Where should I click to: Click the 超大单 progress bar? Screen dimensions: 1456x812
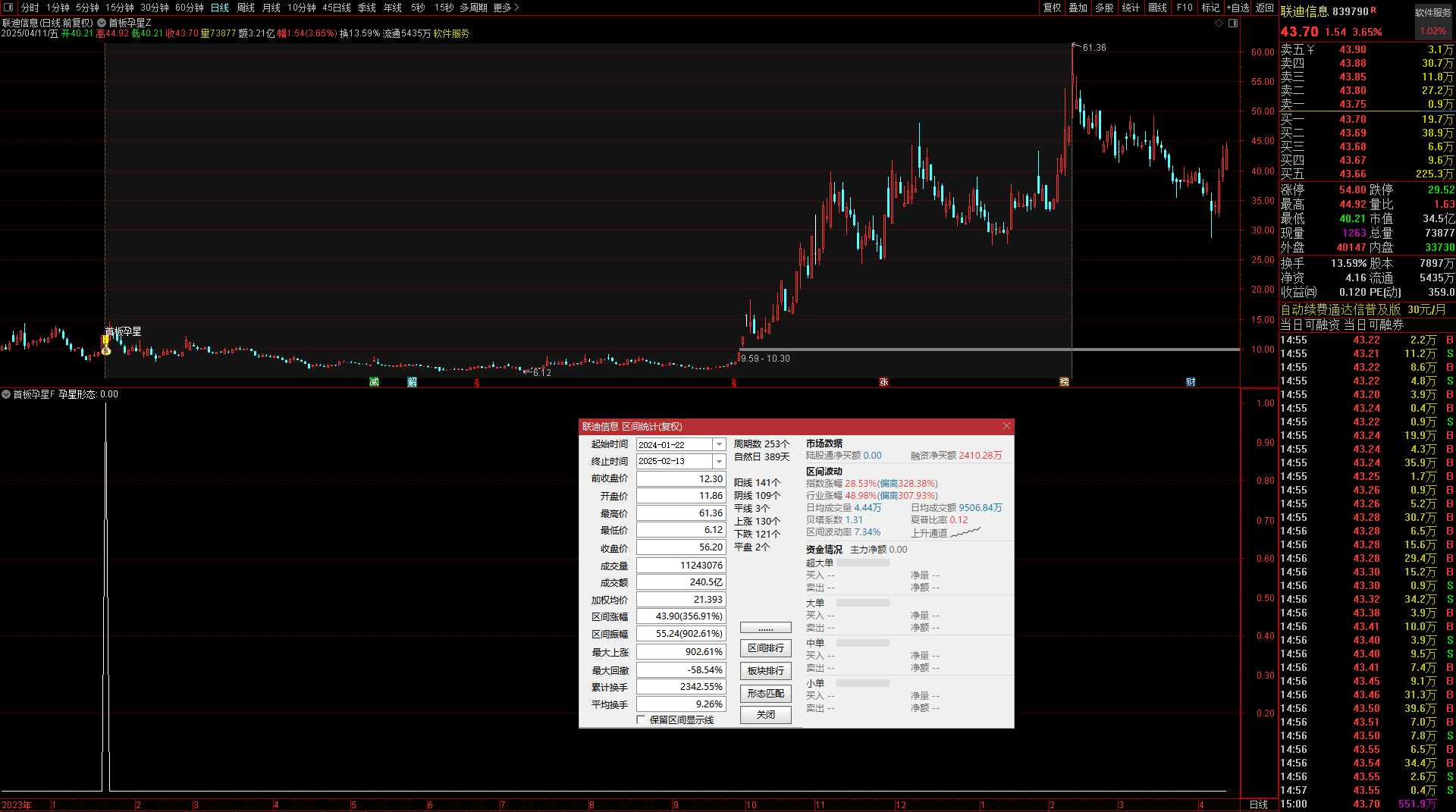coord(863,563)
